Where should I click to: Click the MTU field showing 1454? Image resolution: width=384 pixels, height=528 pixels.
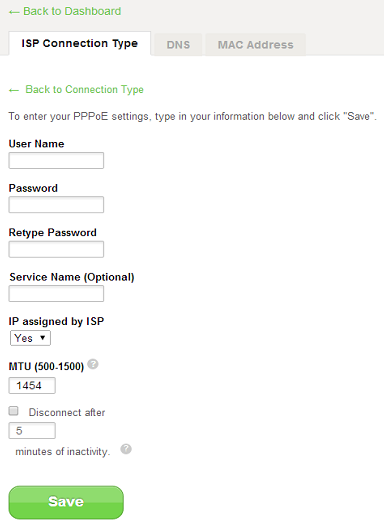coord(32,386)
